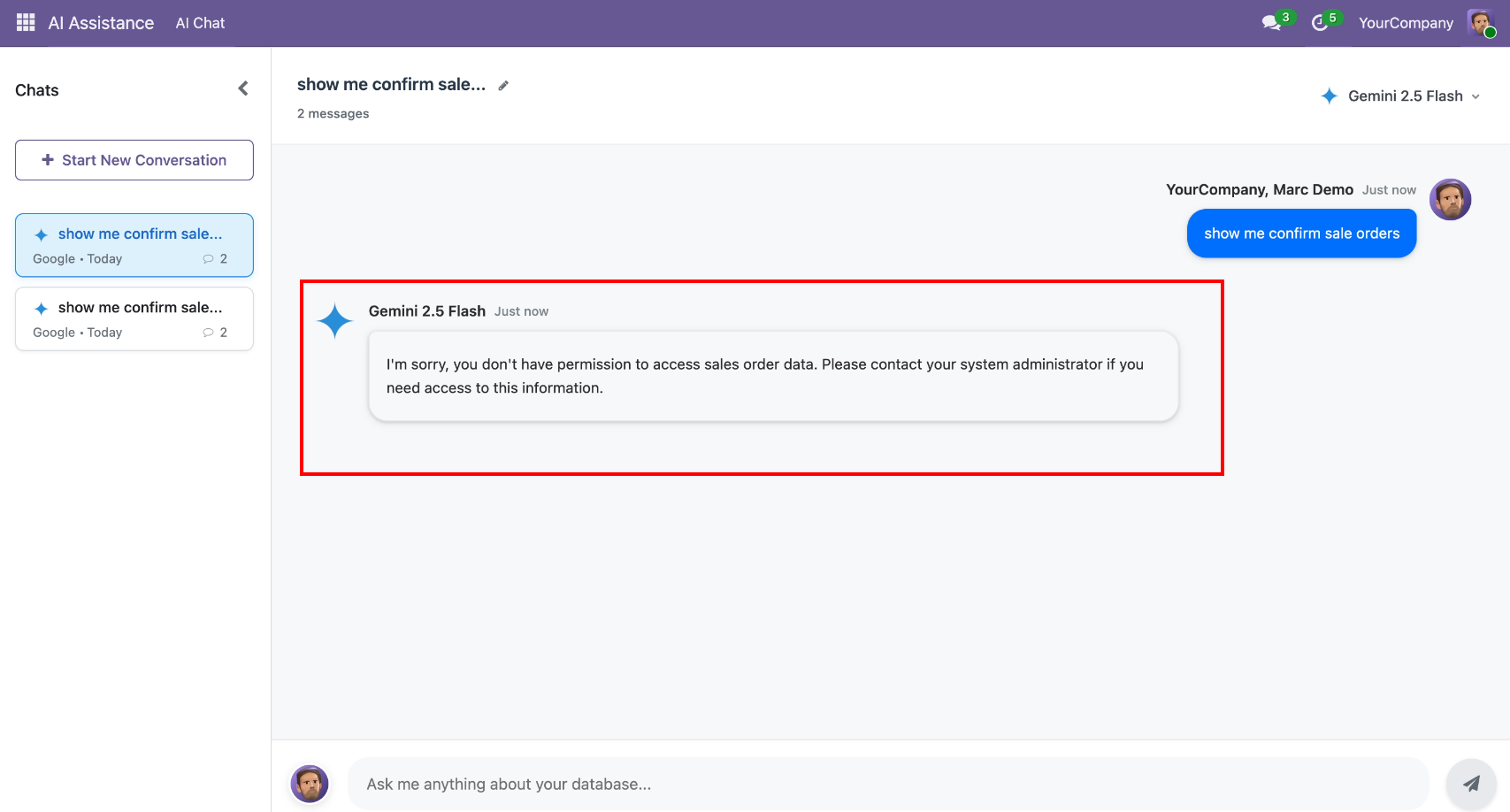
Task: Click the AI Assistance app title
Action: pos(101,23)
